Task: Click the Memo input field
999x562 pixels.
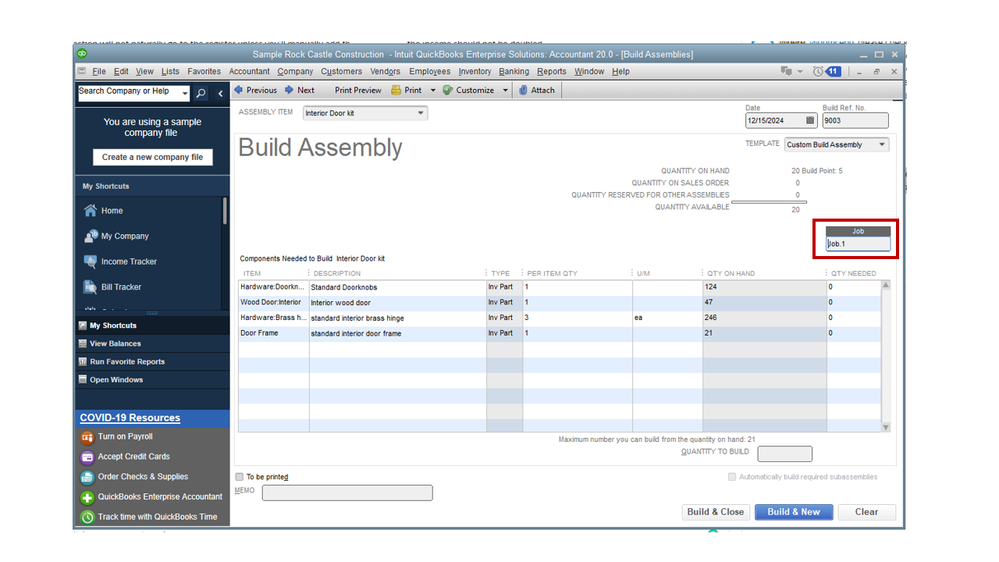Action: pos(347,493)
